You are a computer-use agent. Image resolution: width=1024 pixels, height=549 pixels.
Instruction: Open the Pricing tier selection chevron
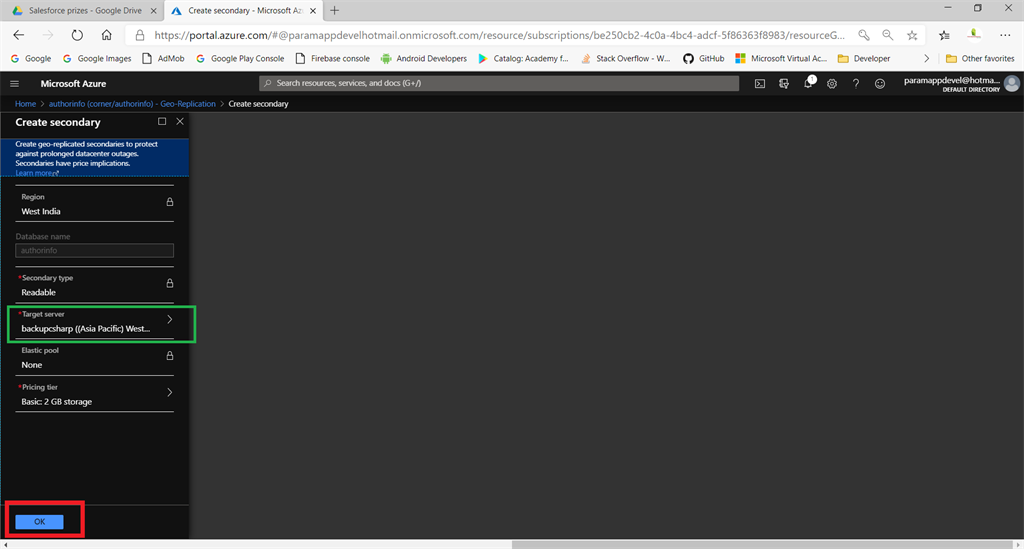click(169, 392)
